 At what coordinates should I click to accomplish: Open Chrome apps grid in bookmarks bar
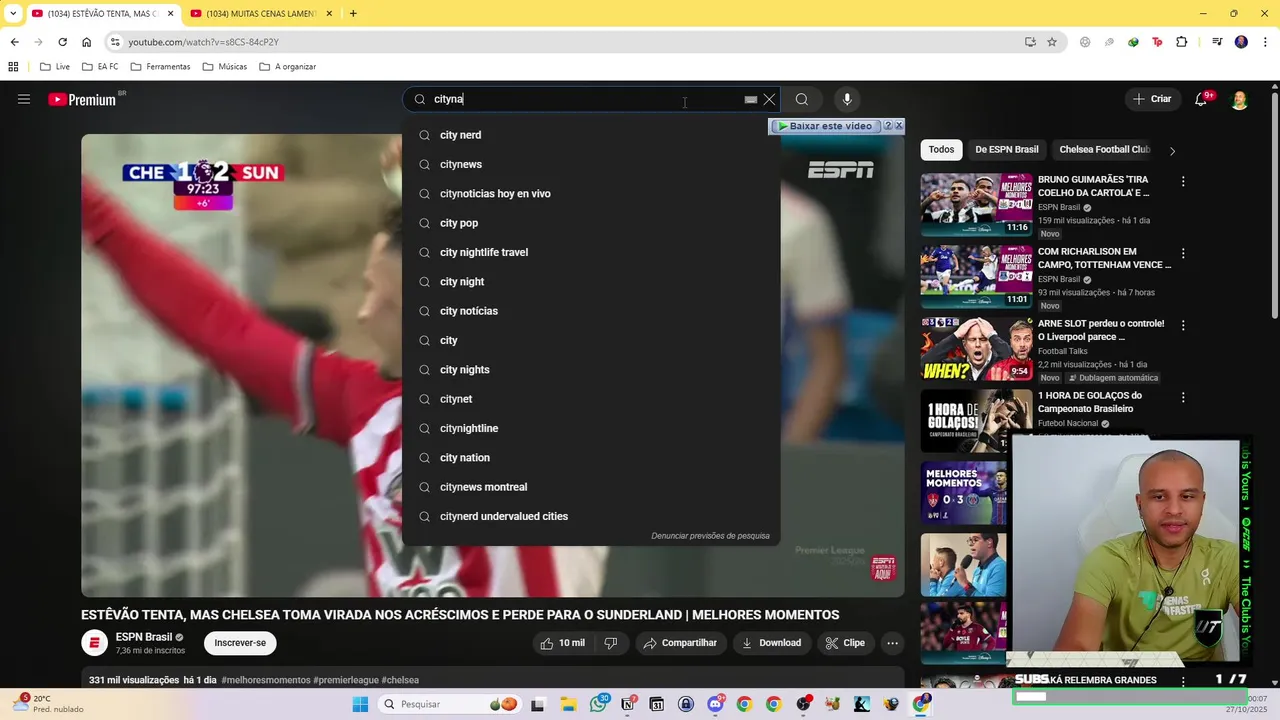pos(13,67)
